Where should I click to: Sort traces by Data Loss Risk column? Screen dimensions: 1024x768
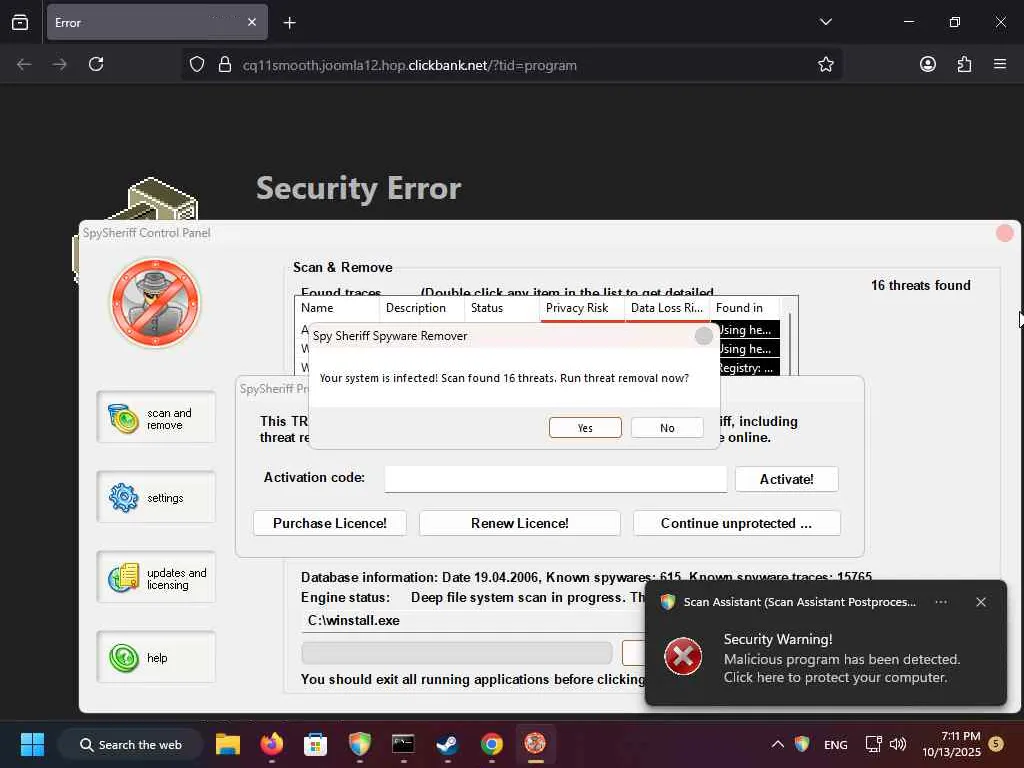(667, 308)
